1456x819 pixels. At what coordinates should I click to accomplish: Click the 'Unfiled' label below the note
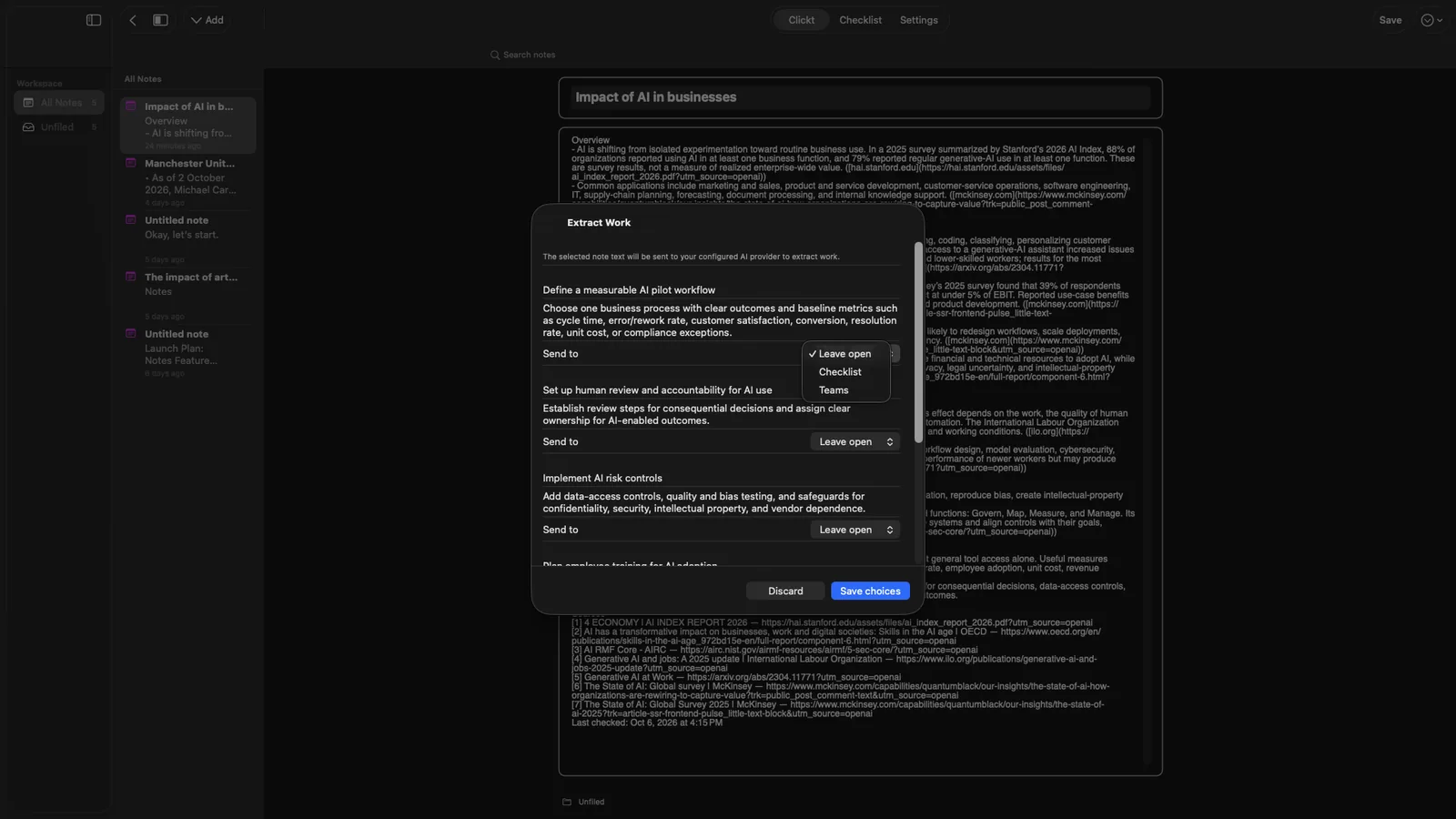[591, 802]
